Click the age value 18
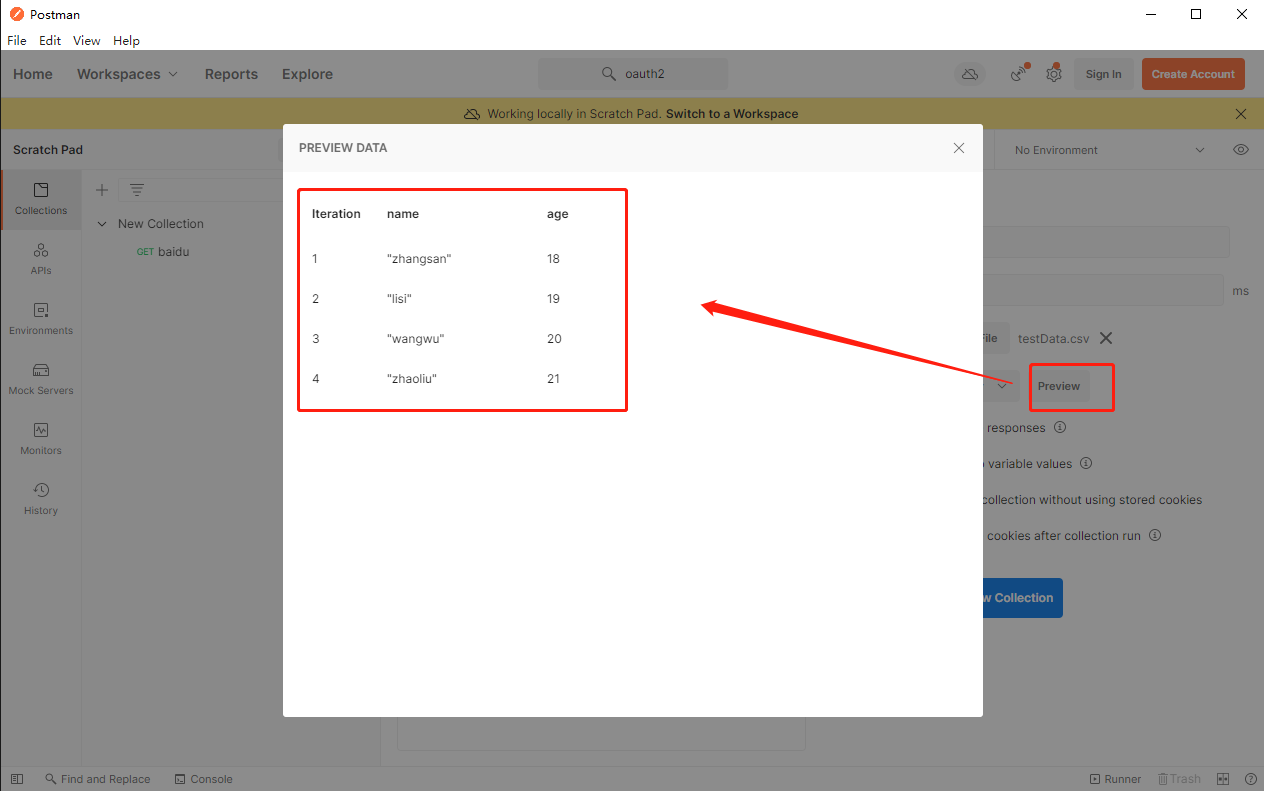This screenshot has width=1264, height=791. [x=554, y=259]
